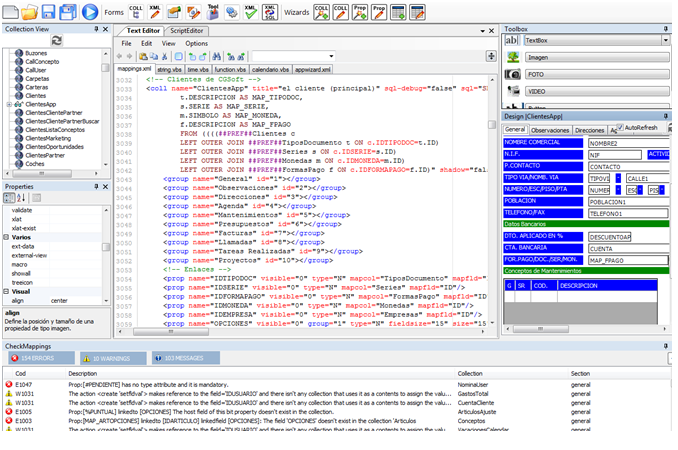This screenshot has height=450, width=678.
Task: Create a new blank document
Action: [10, 12]
